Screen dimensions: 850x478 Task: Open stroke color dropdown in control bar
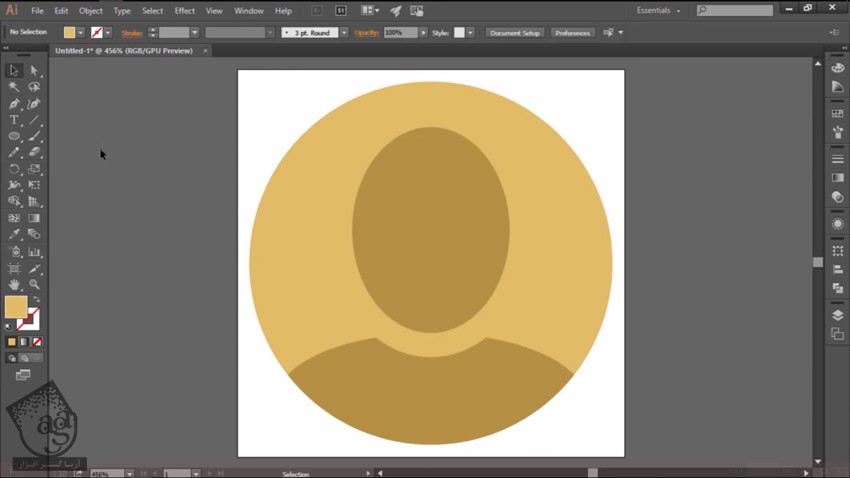click(x=108, y=33)
